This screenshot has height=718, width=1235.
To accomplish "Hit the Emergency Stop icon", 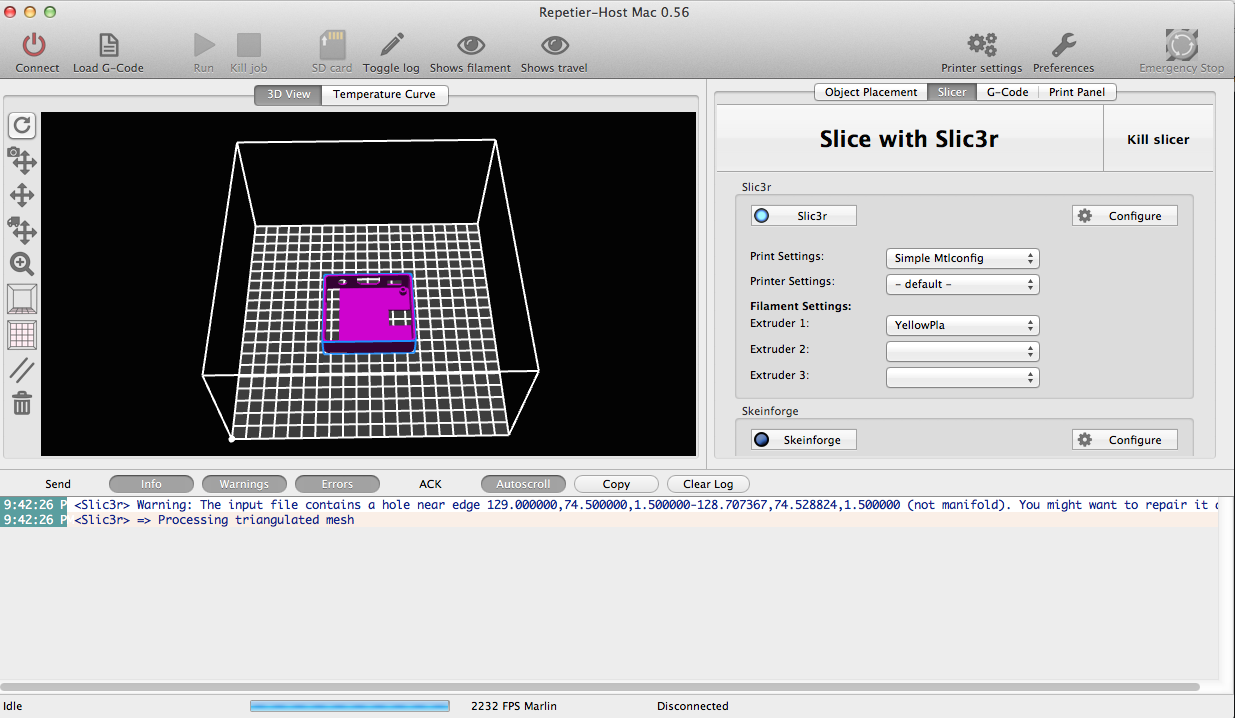I will tap(1182, 45).
